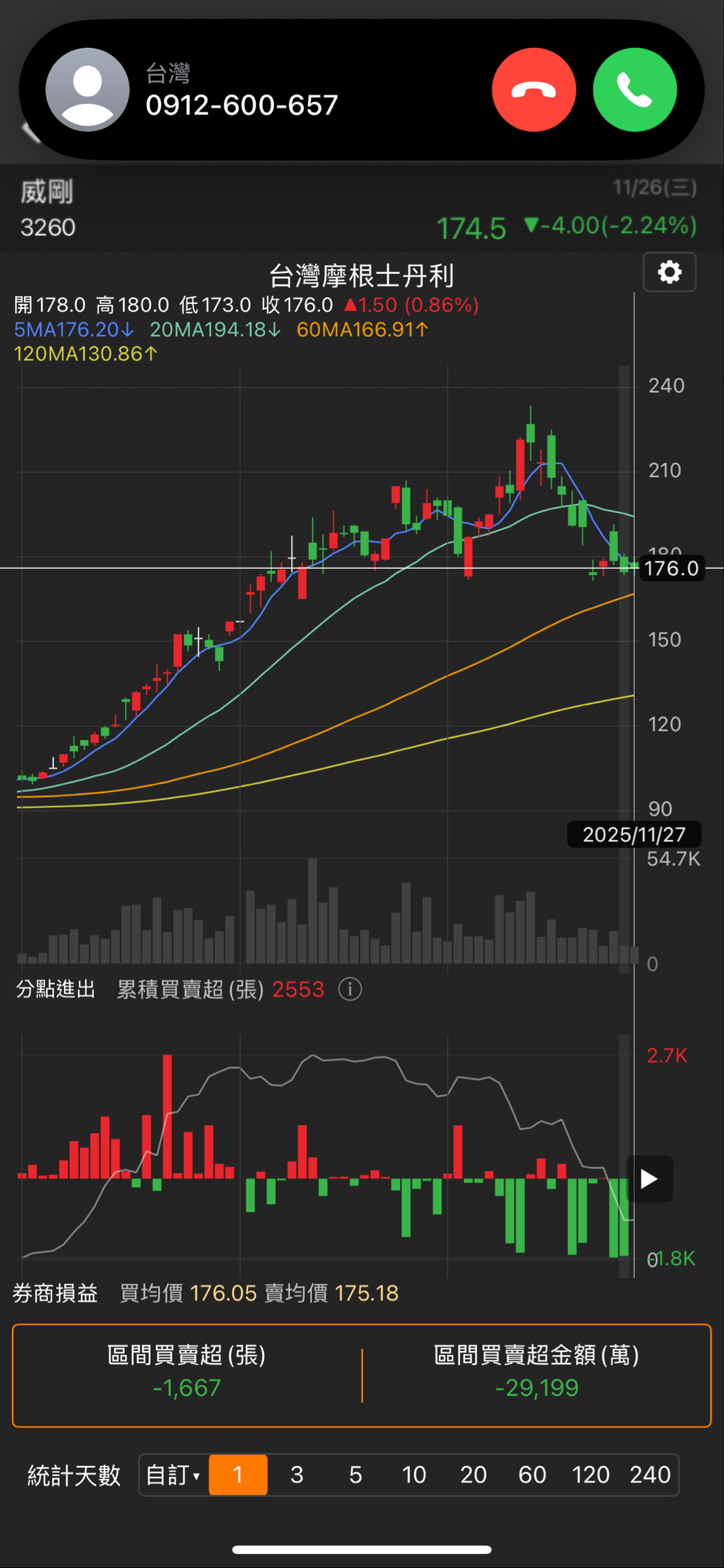Tap the caller avatar icon
The height and width of the screenshot is (1568, 724).
pyautogui.click(x=87, y=90)
